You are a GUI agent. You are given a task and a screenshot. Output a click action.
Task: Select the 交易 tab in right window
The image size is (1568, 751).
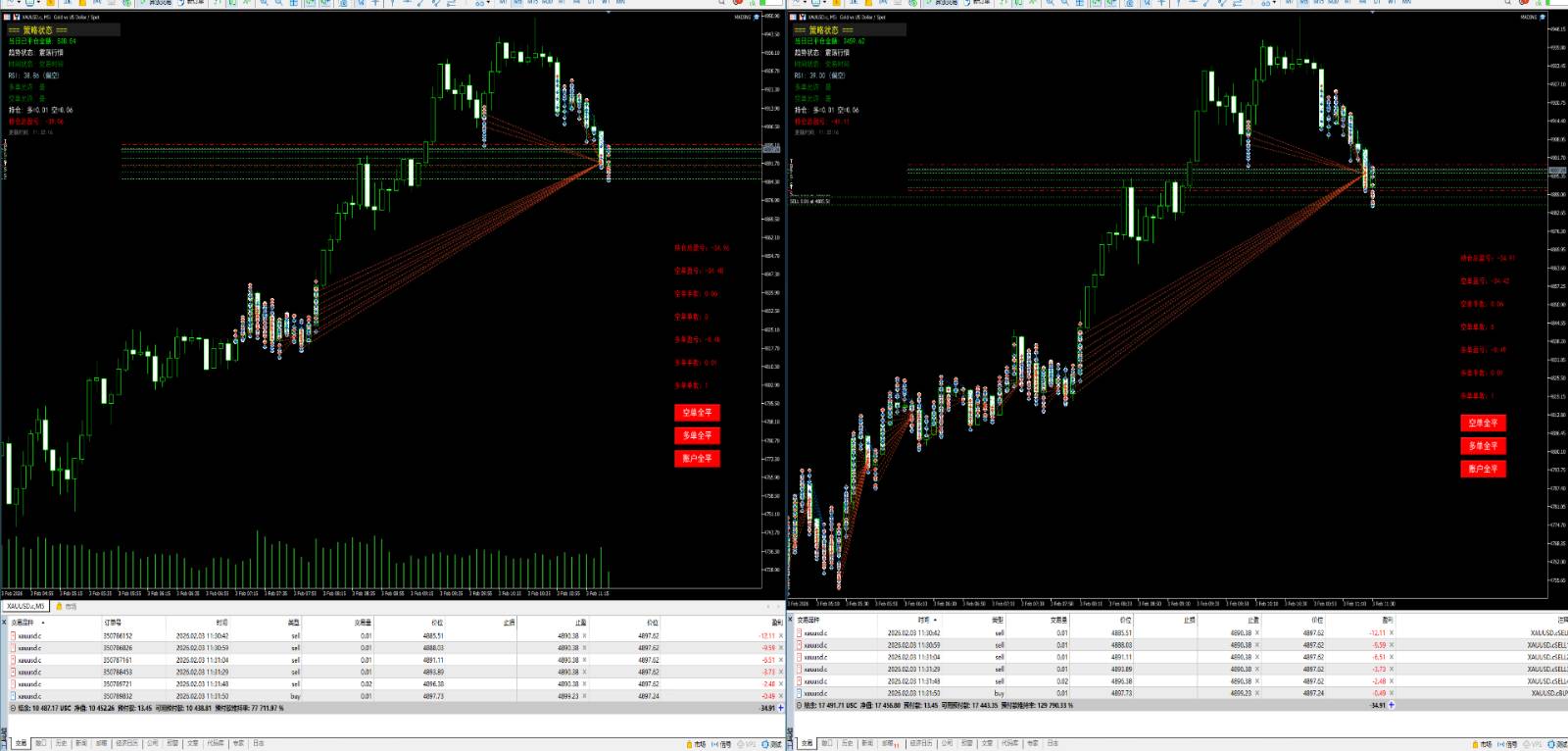(x=807, y=743)
